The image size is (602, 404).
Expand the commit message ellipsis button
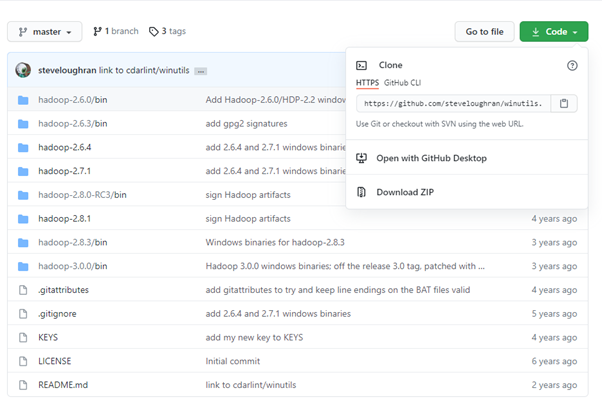[200, 71]
